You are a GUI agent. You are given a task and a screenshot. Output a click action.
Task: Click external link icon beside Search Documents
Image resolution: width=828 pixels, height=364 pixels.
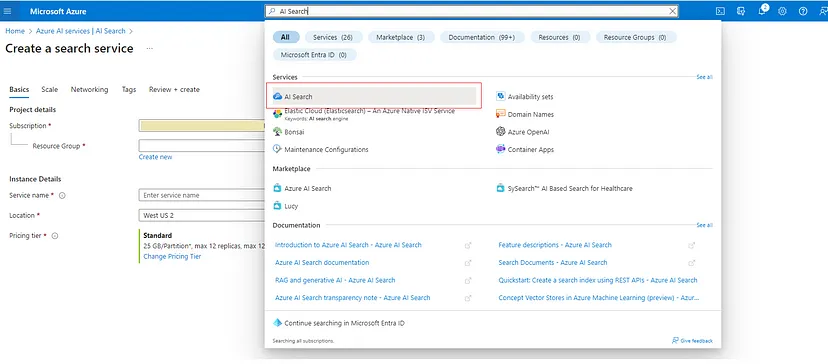click(692, 263)
